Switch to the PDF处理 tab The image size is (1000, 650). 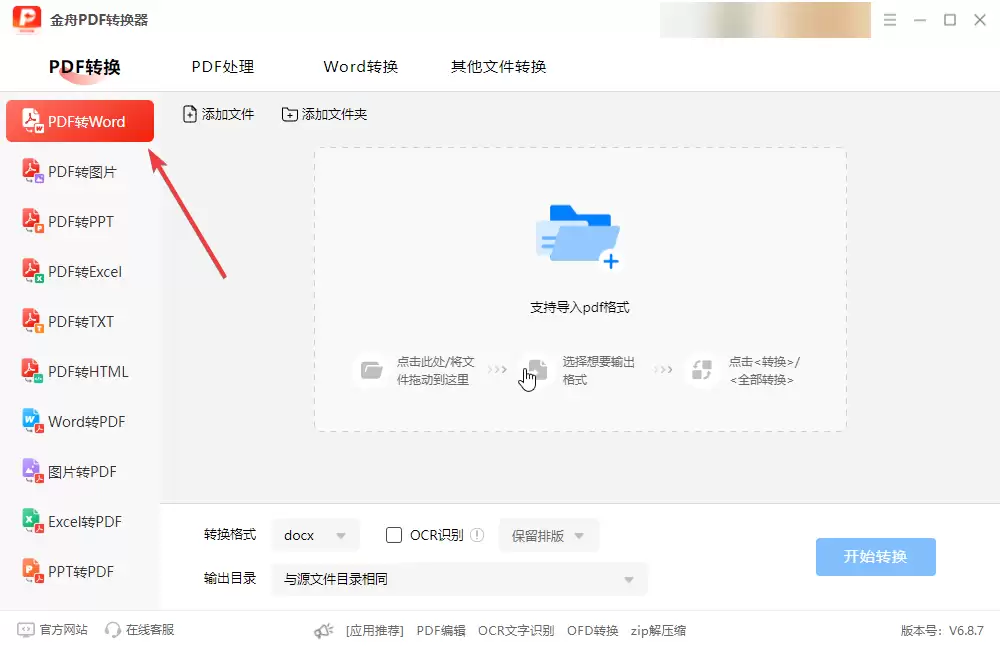pyautogui.click(x=221, y=67)
